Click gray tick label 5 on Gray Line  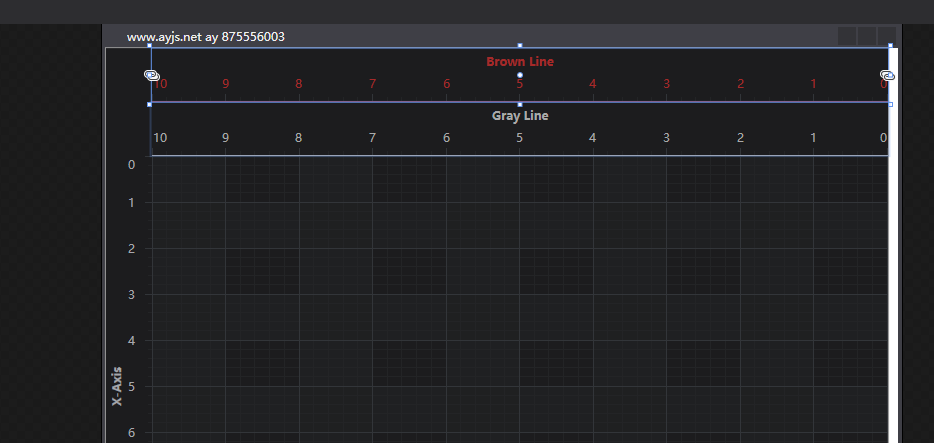[519, 138]
